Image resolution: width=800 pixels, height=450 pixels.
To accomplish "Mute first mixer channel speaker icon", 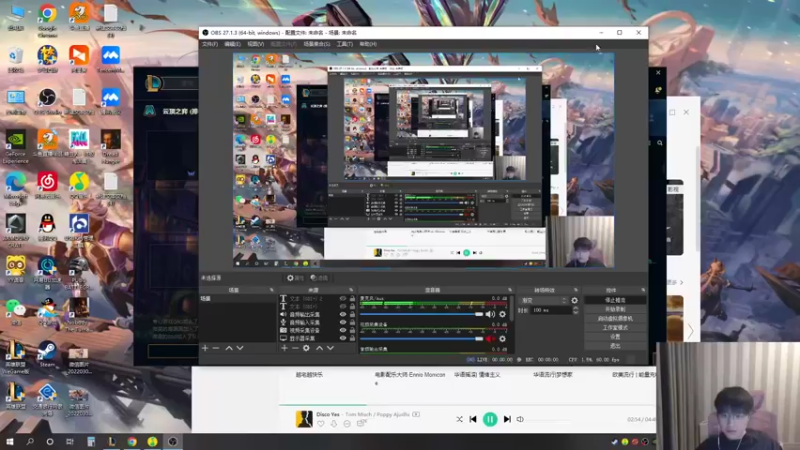I will (x=490, y=314).
